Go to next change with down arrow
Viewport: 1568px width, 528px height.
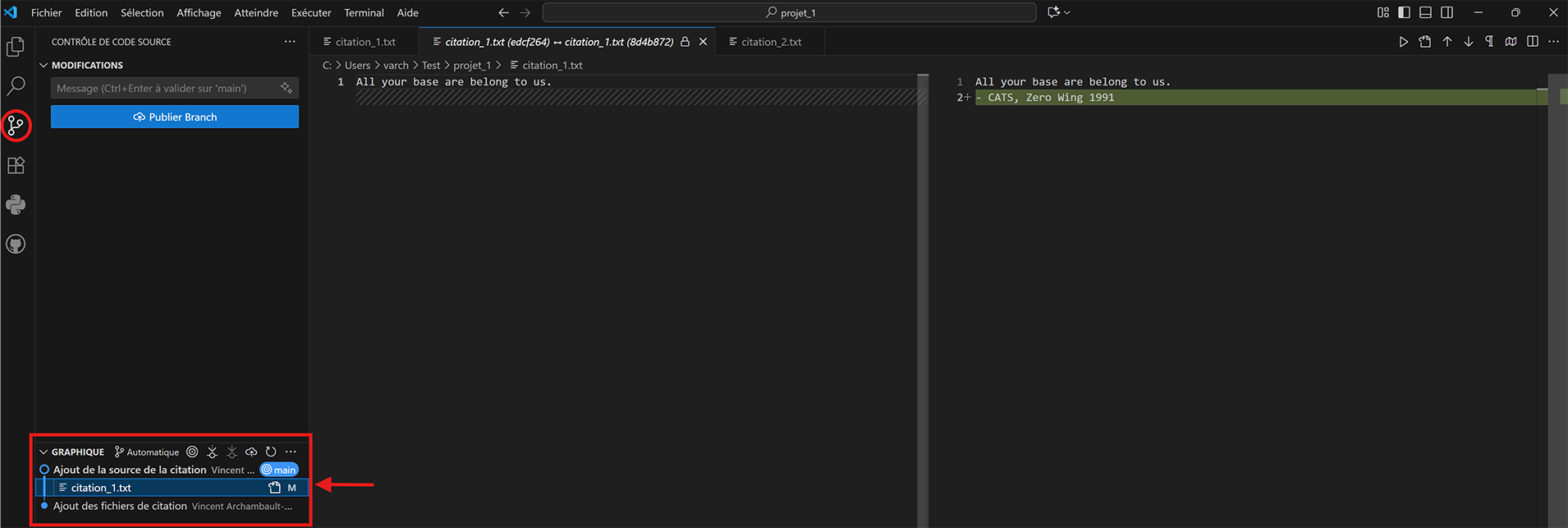pos(1468,42)
